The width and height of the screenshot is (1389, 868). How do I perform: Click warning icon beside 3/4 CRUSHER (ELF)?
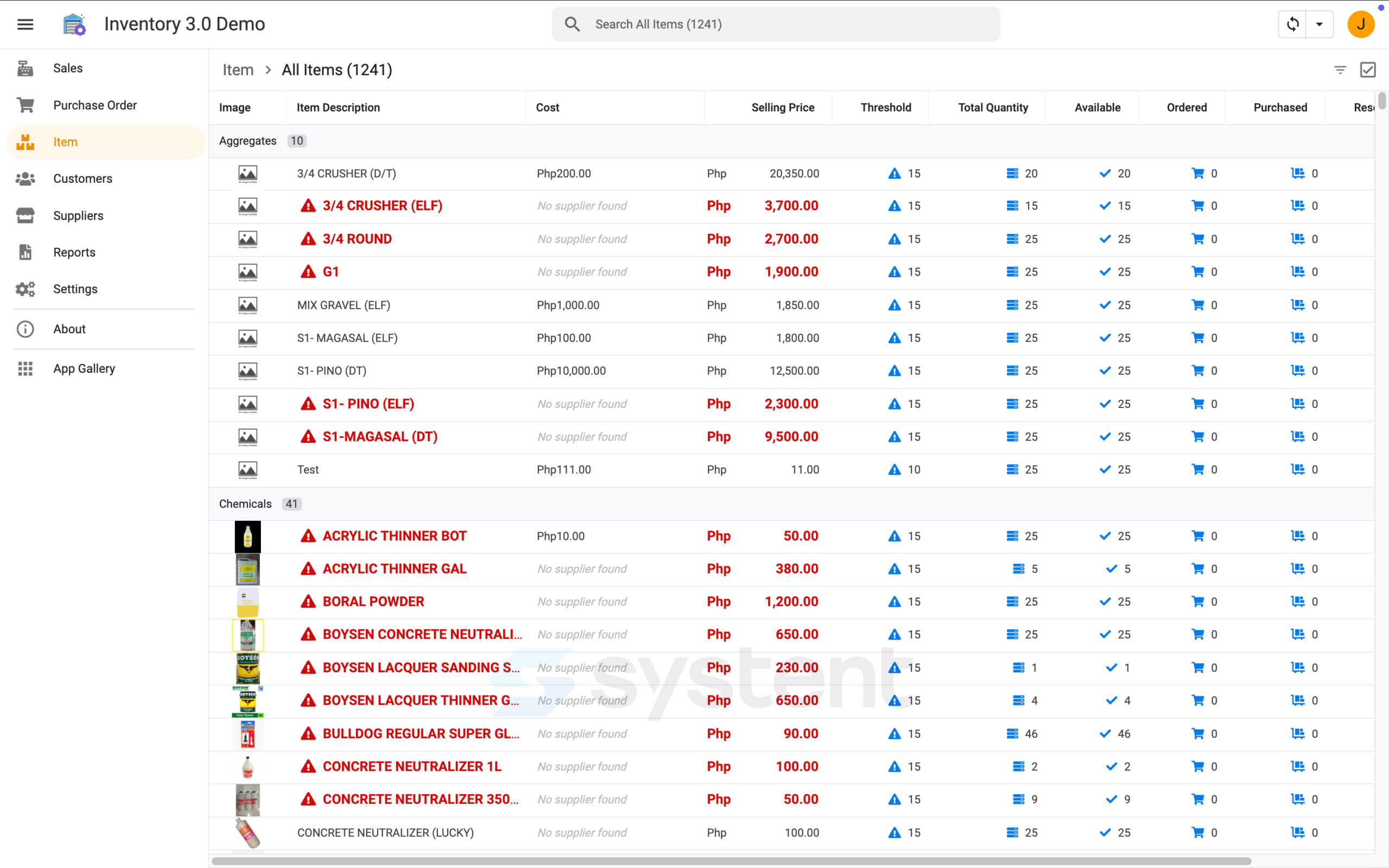point(308,206)
